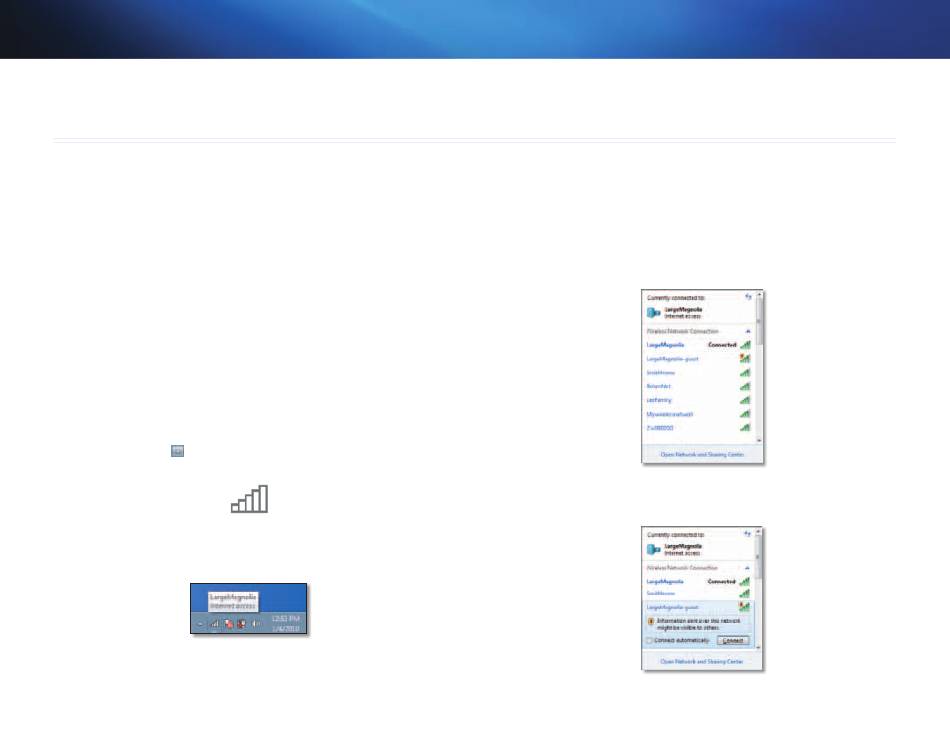Collapse Wireless Network Connection in lower panel

(x=745, y=567)
